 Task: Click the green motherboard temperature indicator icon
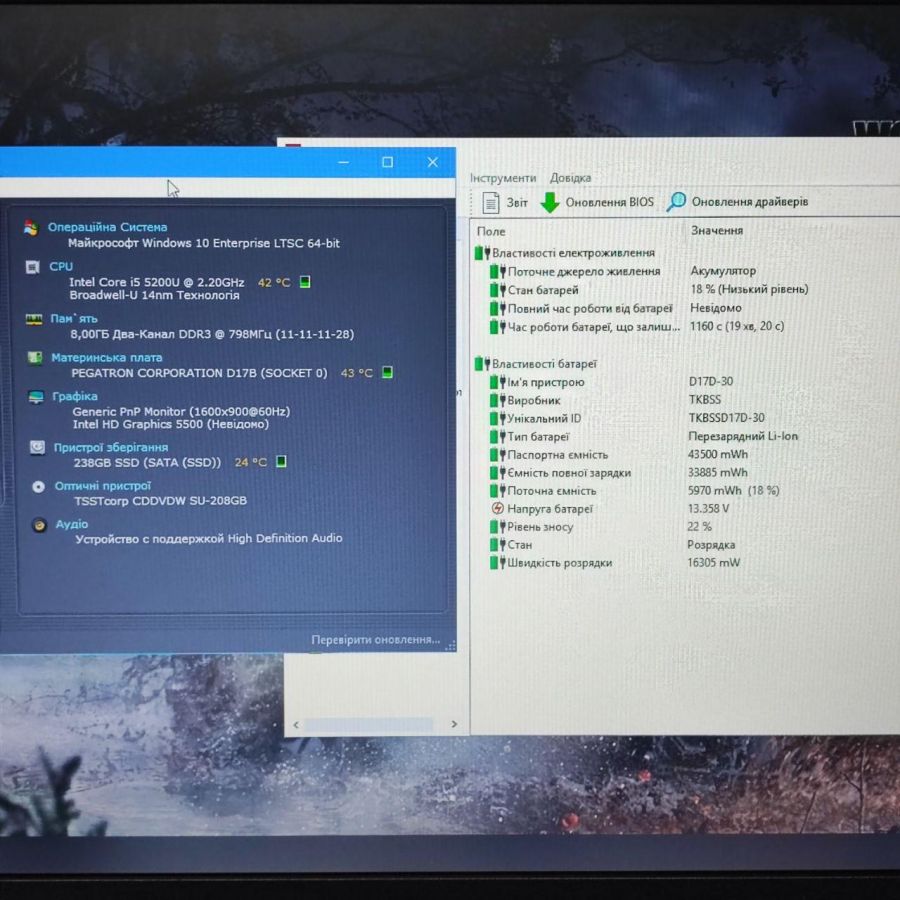click(x=387, y=373)
